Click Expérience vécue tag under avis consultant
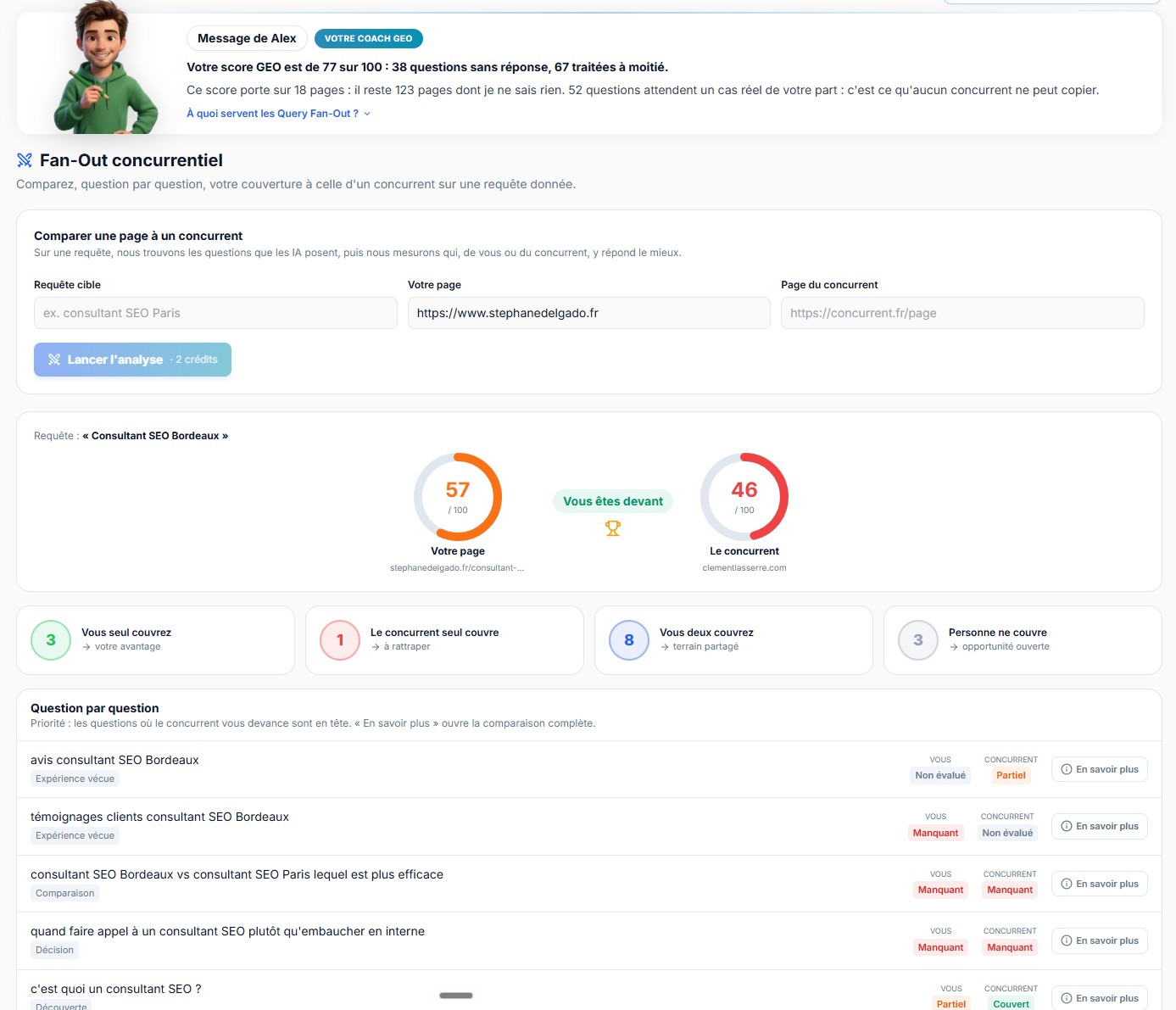 [75, 778]
